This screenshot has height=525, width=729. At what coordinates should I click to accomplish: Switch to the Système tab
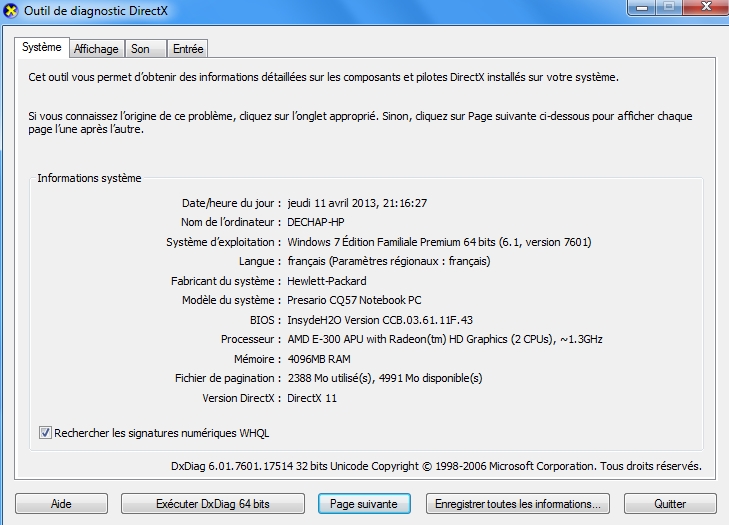[42, 47]
